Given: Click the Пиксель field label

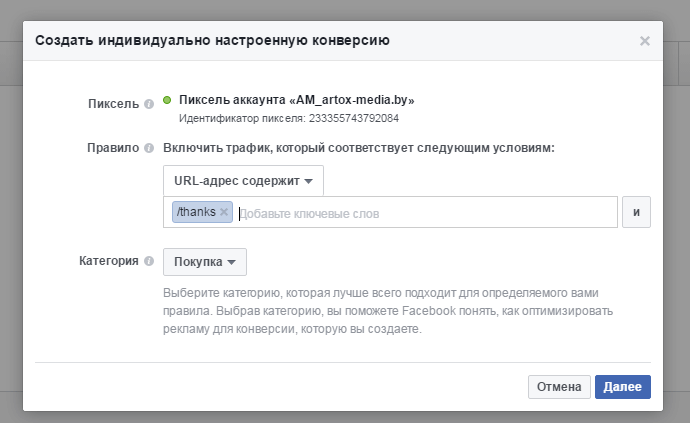Looking at the screenshot, I should point(113,102).
